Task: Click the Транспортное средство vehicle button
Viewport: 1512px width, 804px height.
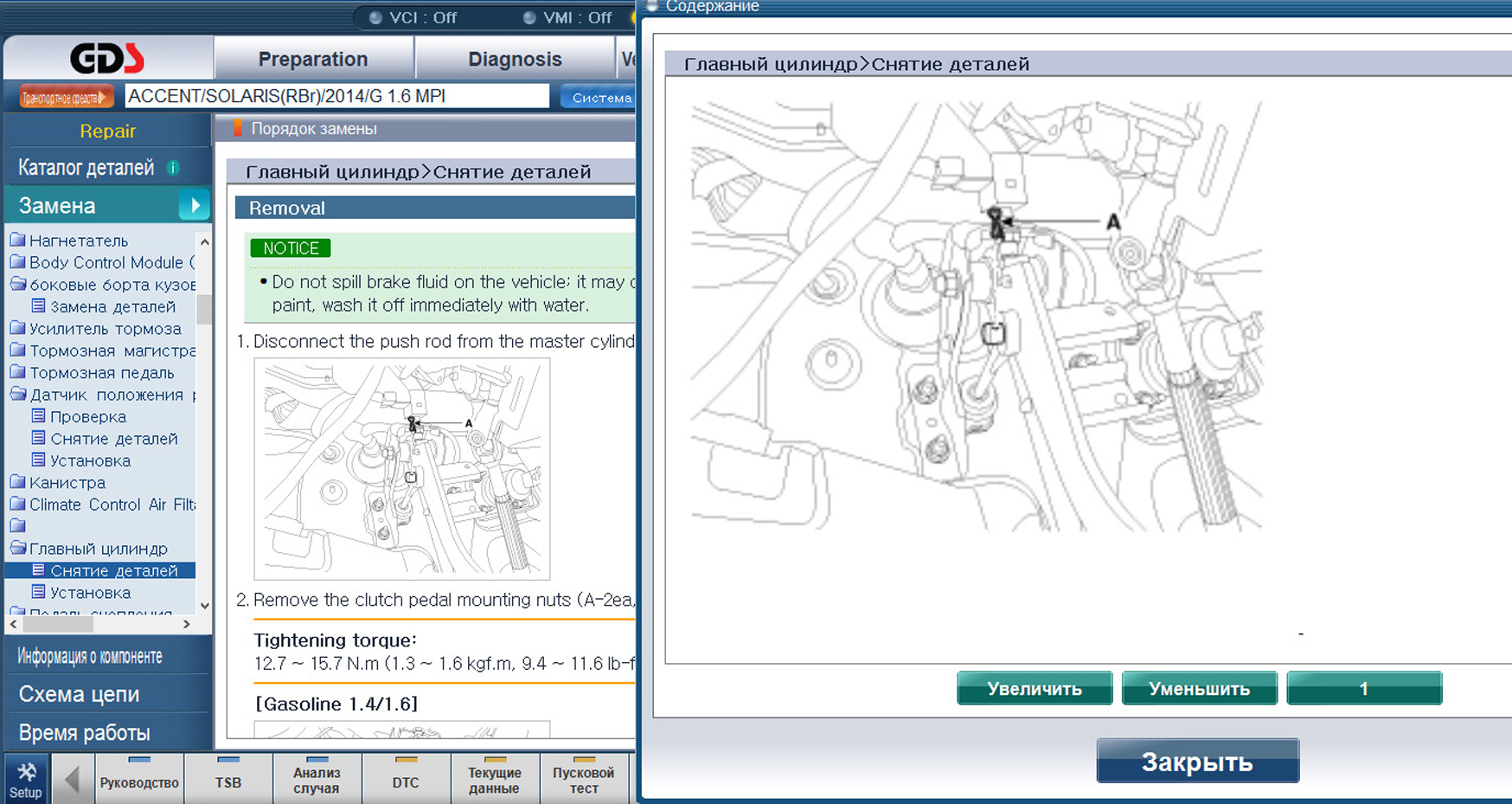Action: (67, 97)
